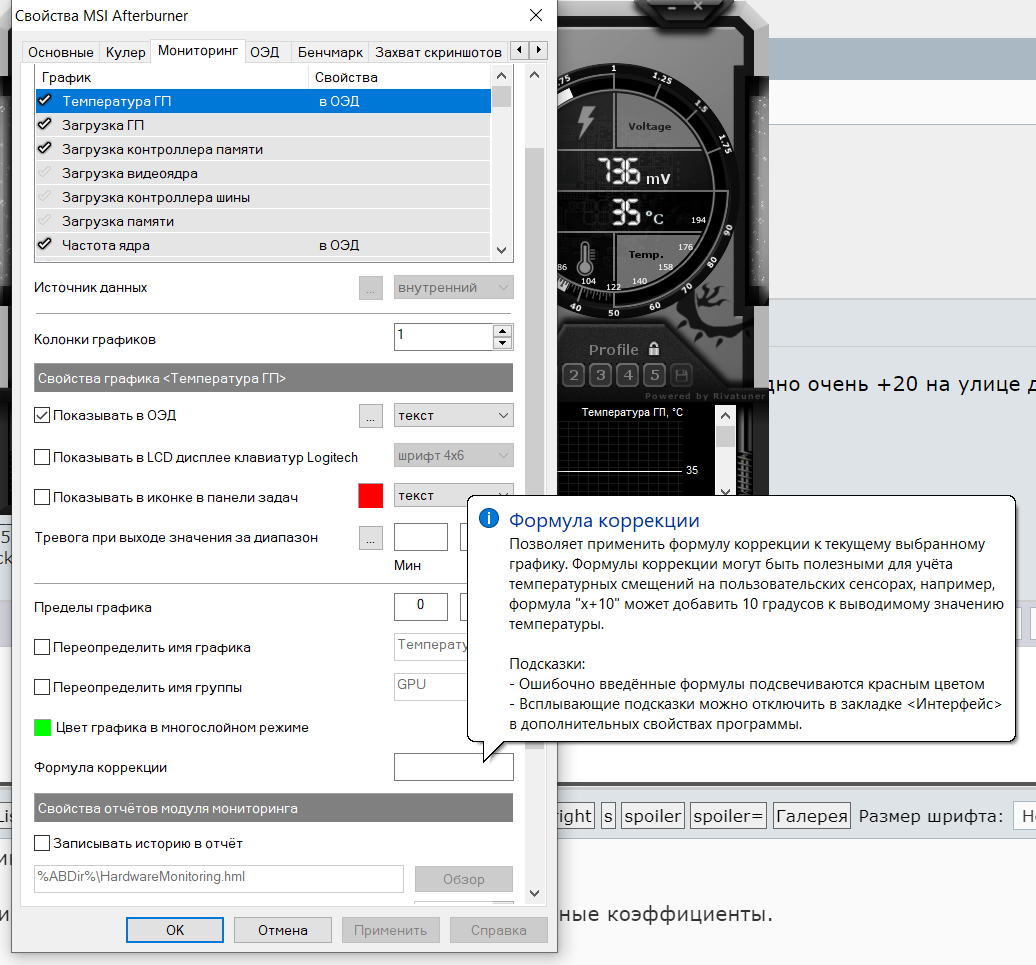Enable the Загрузка памяти graph checkmark
Image resolution: width=1036 pixels, height=965 pixels.
(x=45, y=221)
